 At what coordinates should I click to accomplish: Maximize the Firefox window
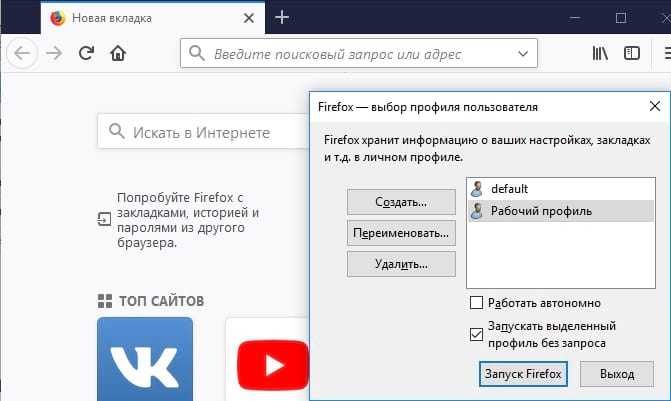(621, 18)
